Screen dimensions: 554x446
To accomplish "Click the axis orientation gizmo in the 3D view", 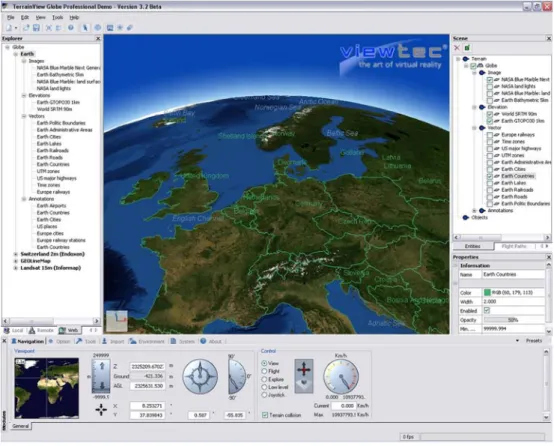I will coord(117,321).
